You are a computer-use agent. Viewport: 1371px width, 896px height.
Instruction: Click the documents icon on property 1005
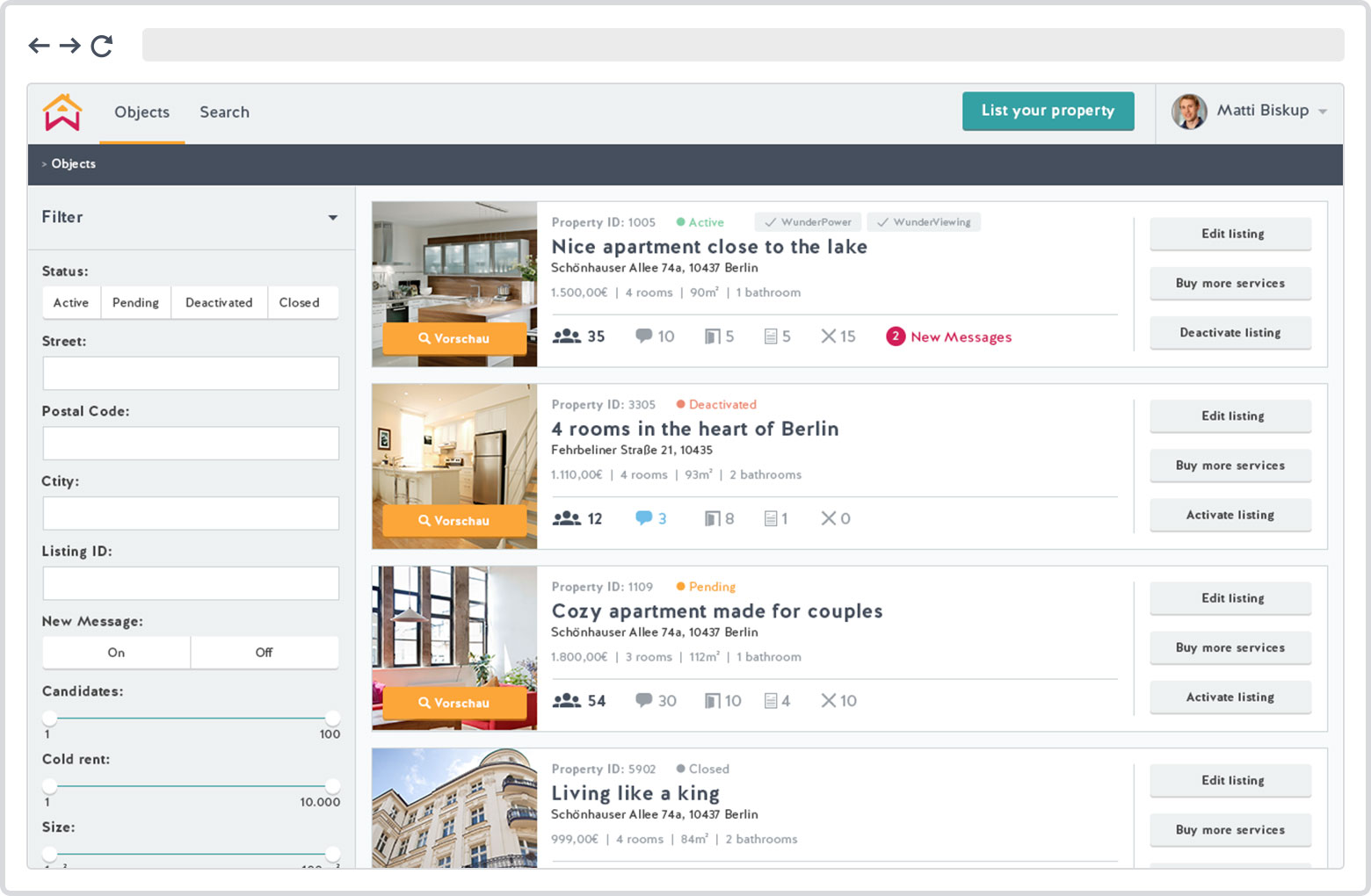(x=771, y=336)
